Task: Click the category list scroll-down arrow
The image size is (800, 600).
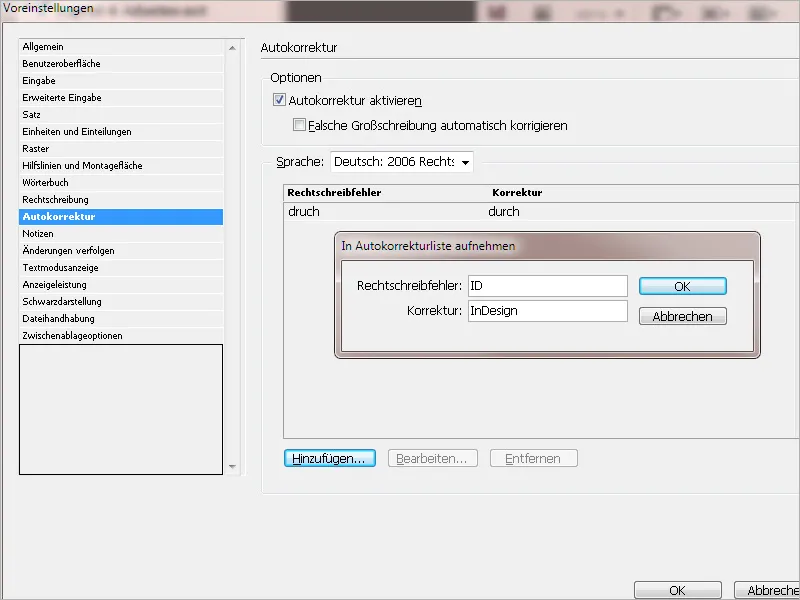Action: click(x=233, y=466)
